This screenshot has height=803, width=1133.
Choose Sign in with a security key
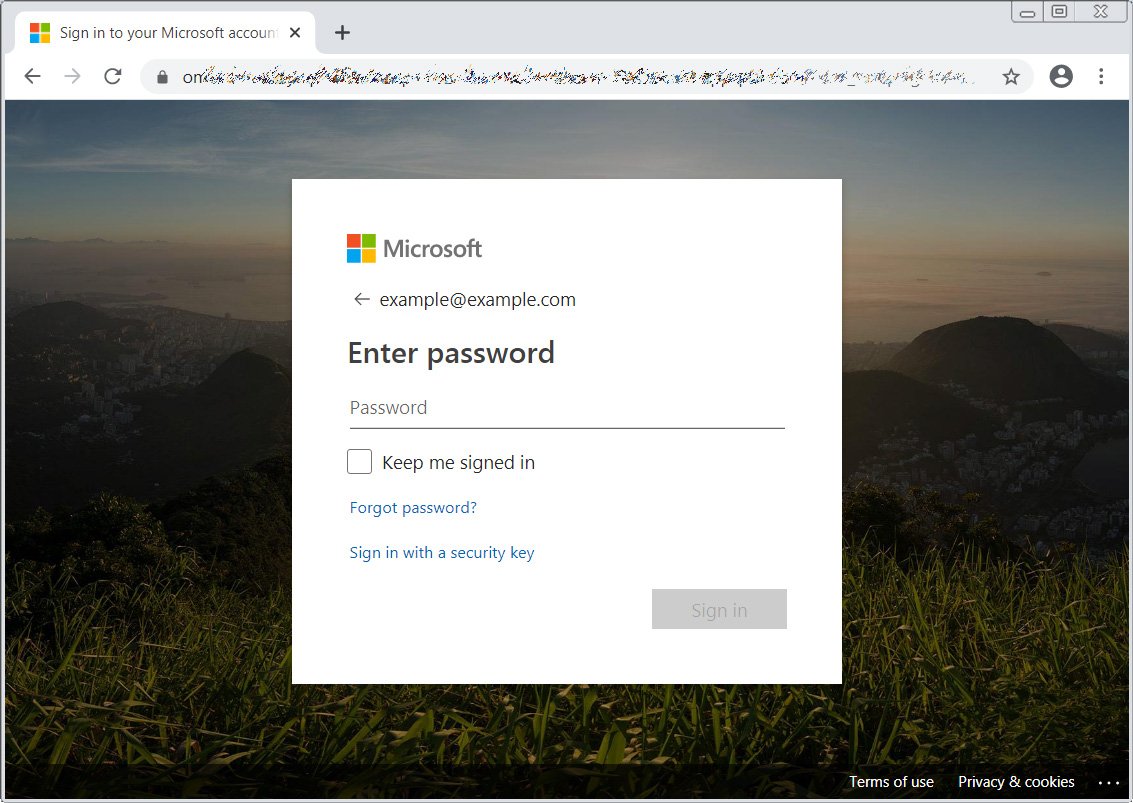pyautogui.click(x=442, y=553)
